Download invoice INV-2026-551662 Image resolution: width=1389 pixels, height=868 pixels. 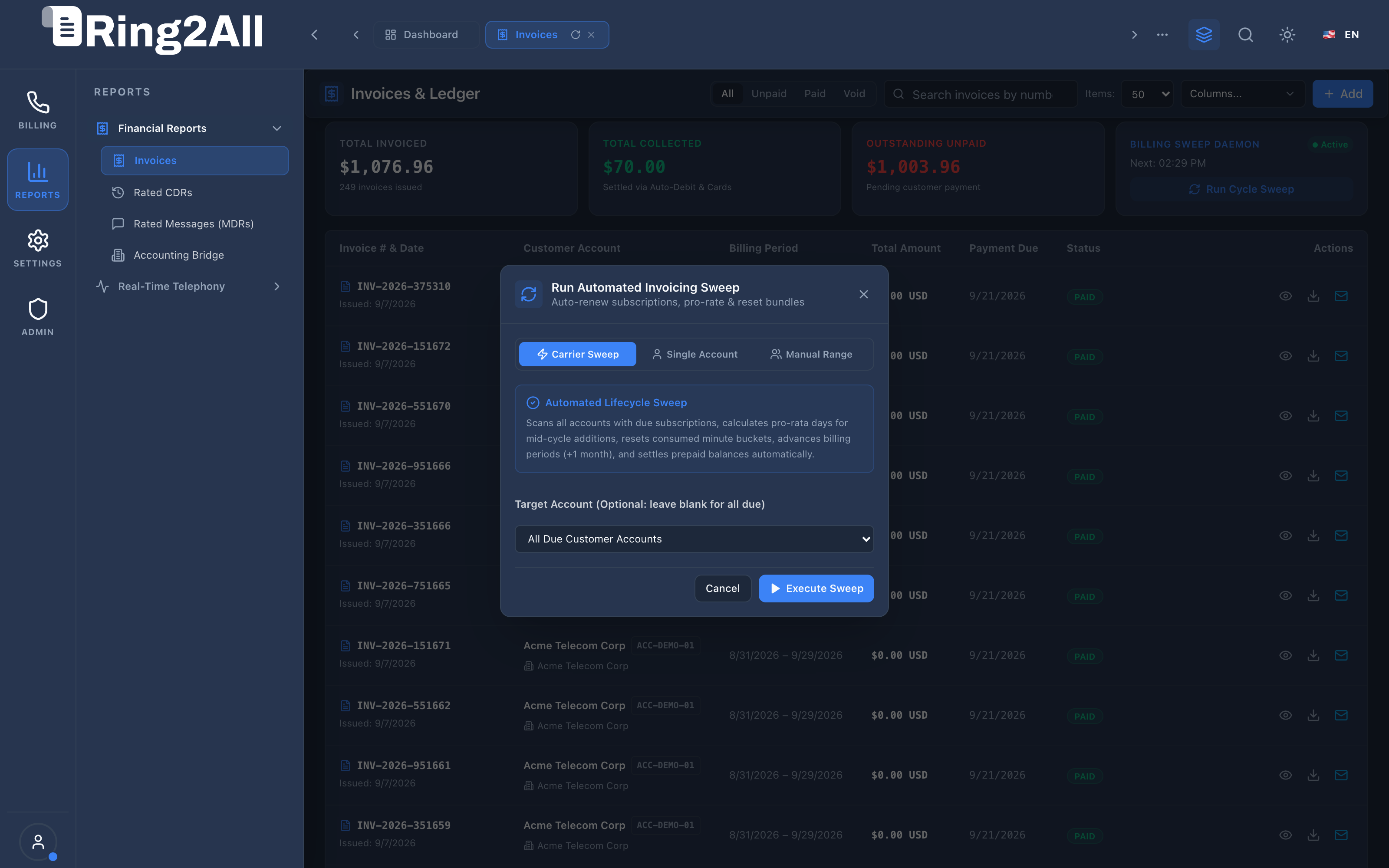[x=1313, y=715]
